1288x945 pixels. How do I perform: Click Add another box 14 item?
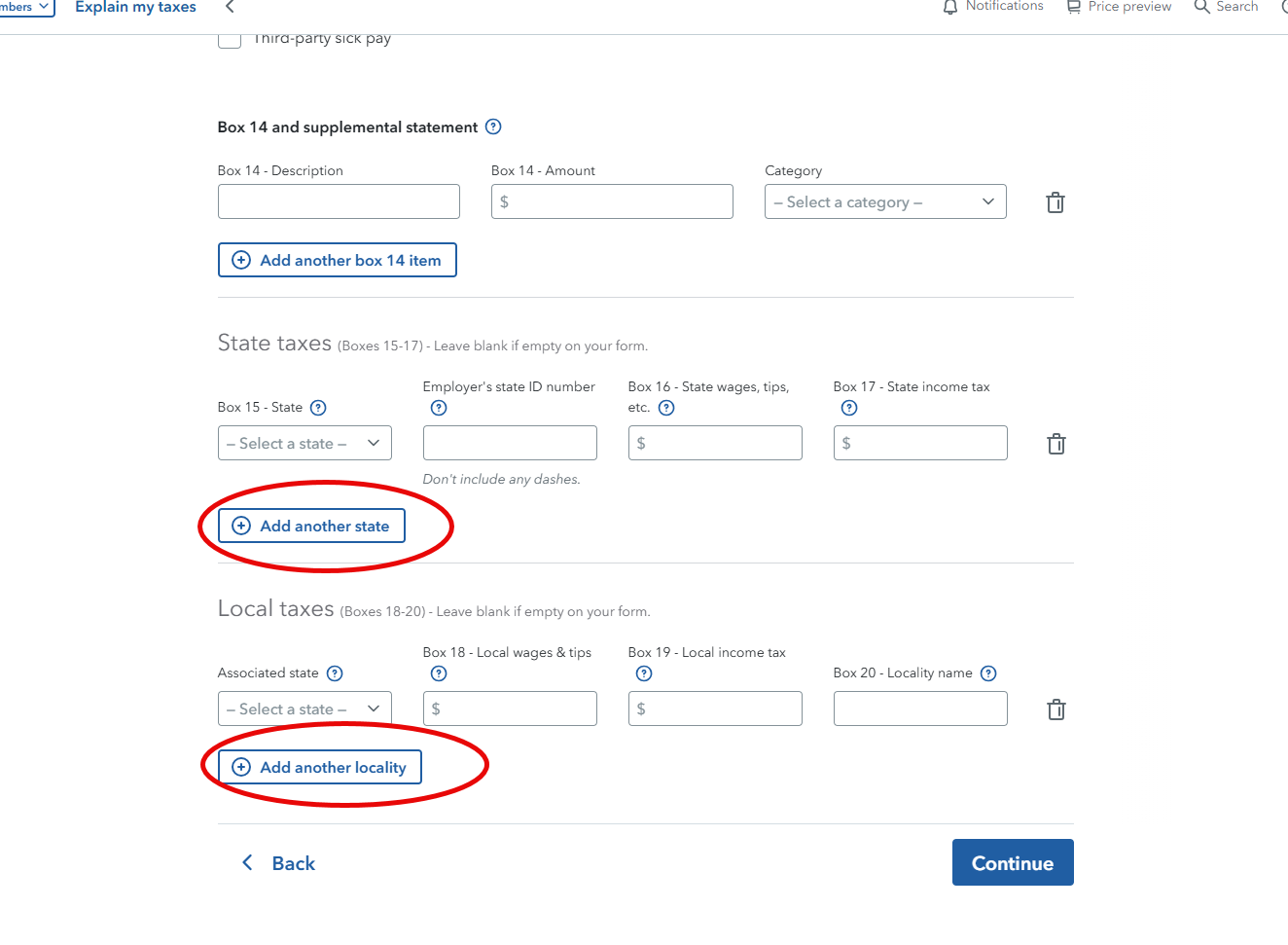pos(337,260)
